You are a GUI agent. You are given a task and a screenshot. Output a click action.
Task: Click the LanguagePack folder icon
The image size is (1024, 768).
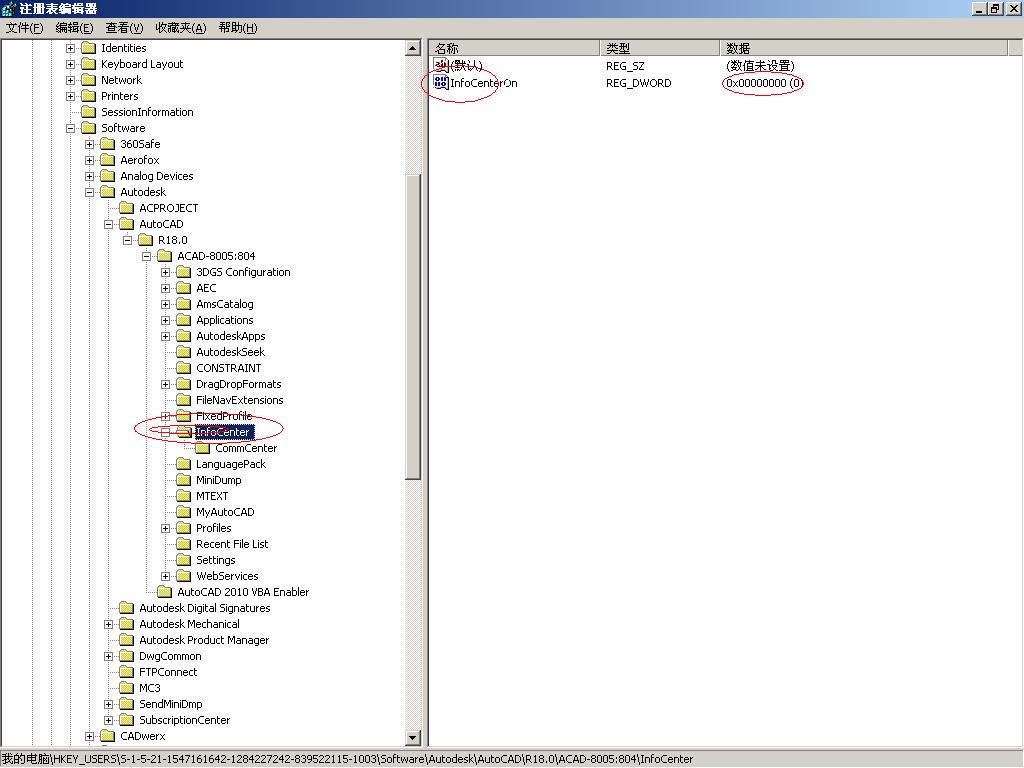tap(184, 464)
